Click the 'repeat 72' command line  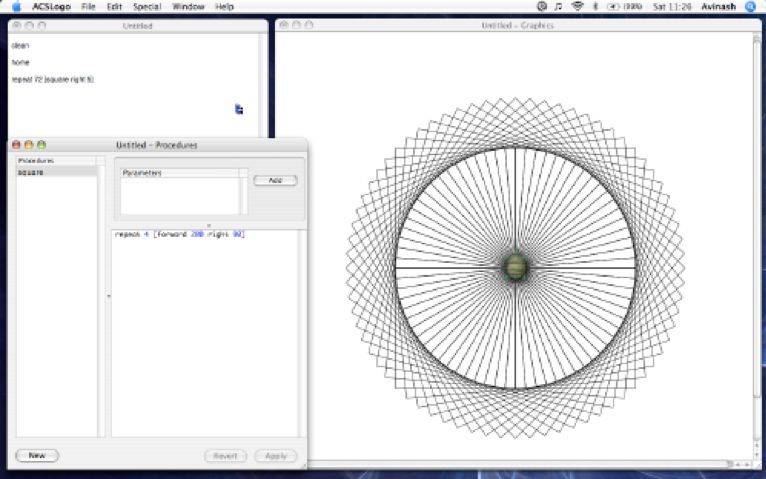point(53,80)
